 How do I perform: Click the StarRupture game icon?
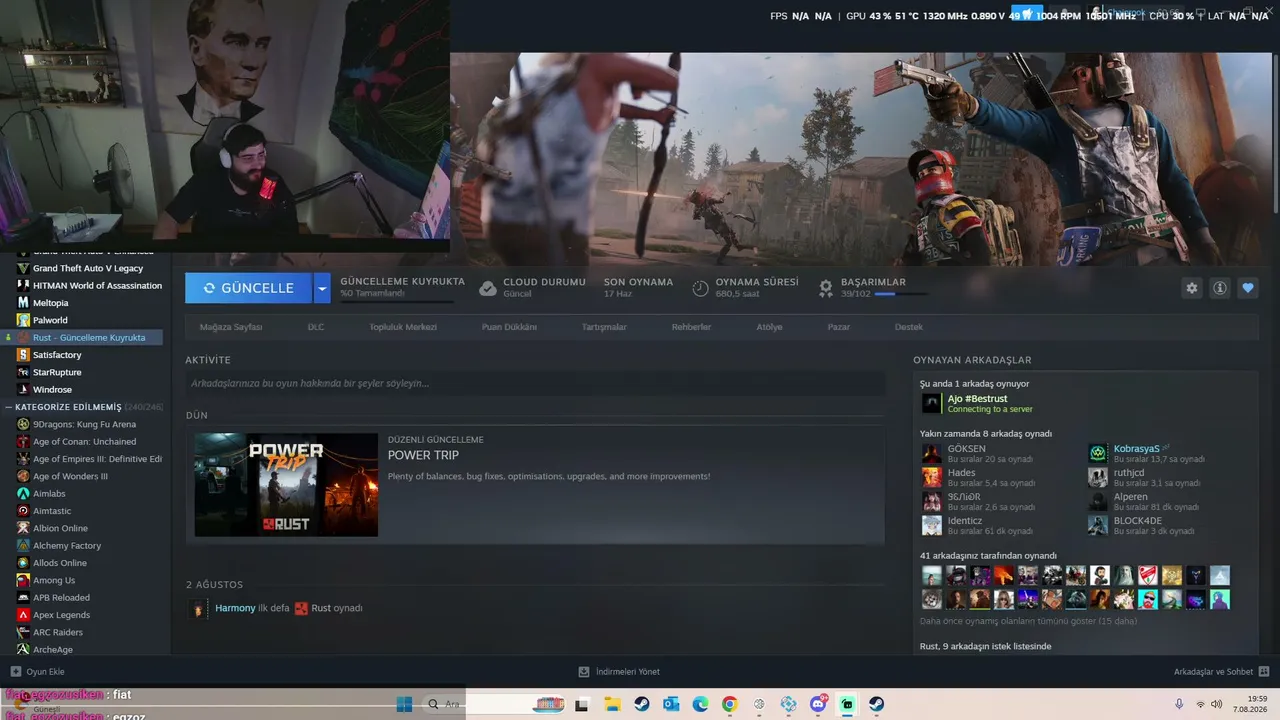[23, 372]
